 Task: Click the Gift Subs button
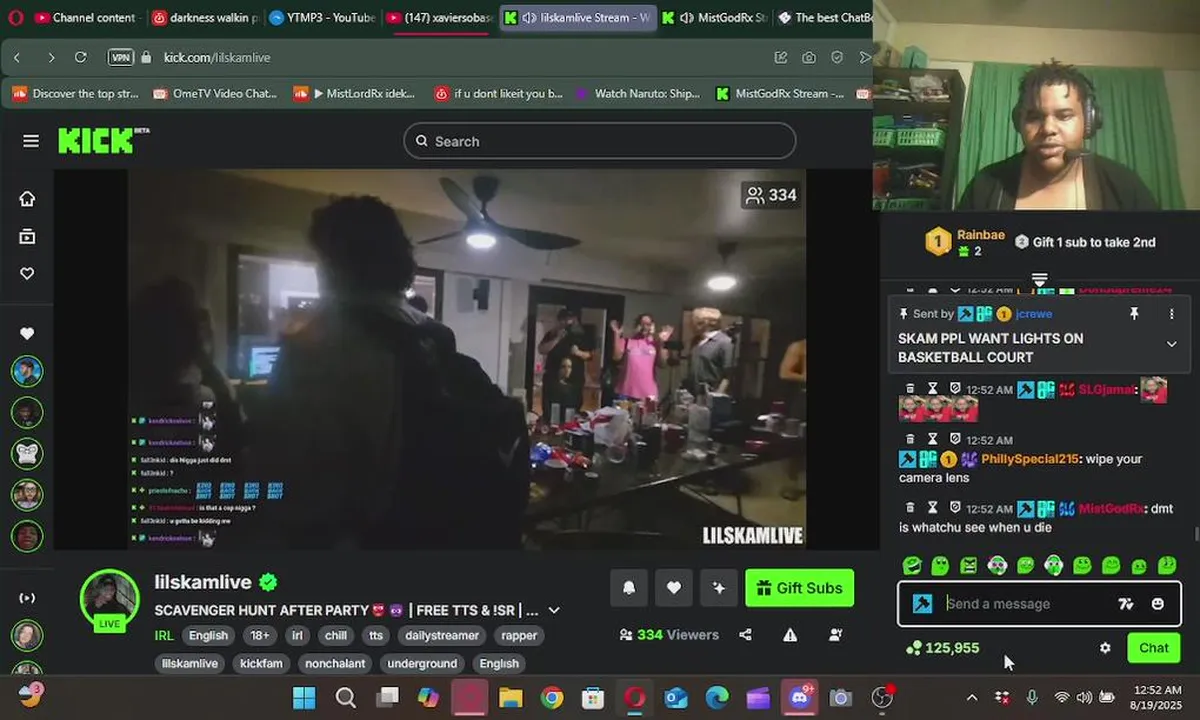click(800, 588)
